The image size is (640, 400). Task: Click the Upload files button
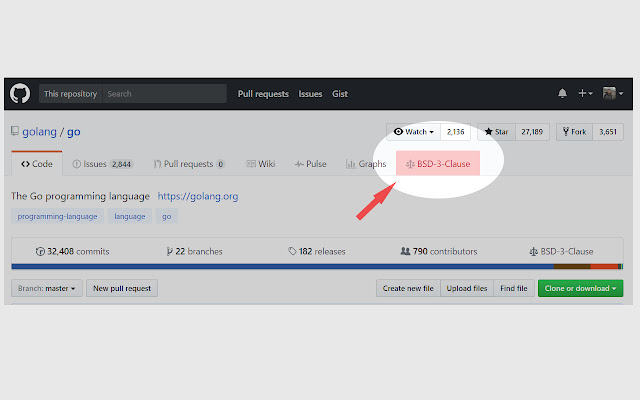coord(467,288)
